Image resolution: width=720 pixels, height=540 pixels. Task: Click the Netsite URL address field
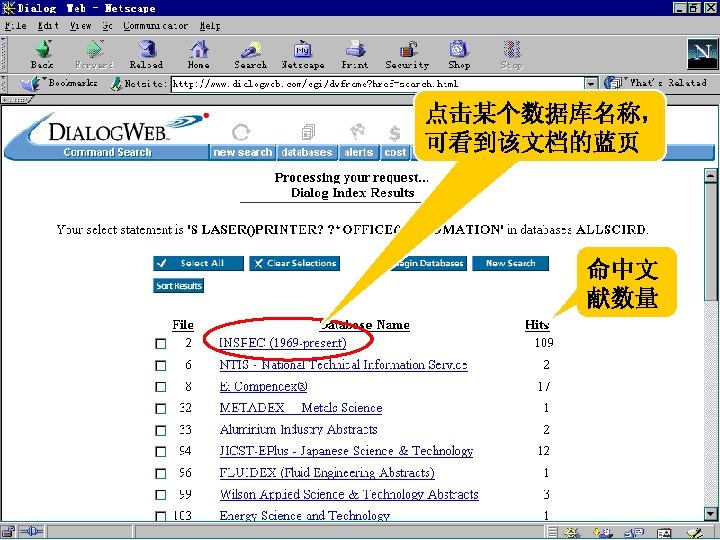pos(377,84)
